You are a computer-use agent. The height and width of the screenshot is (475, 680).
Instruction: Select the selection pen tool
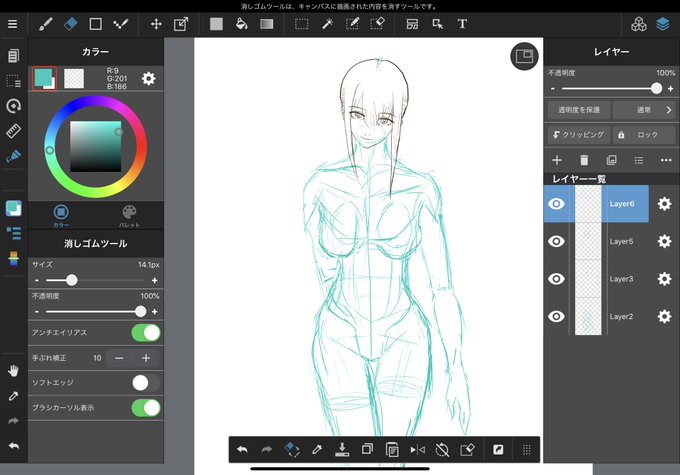click(352, 24)
